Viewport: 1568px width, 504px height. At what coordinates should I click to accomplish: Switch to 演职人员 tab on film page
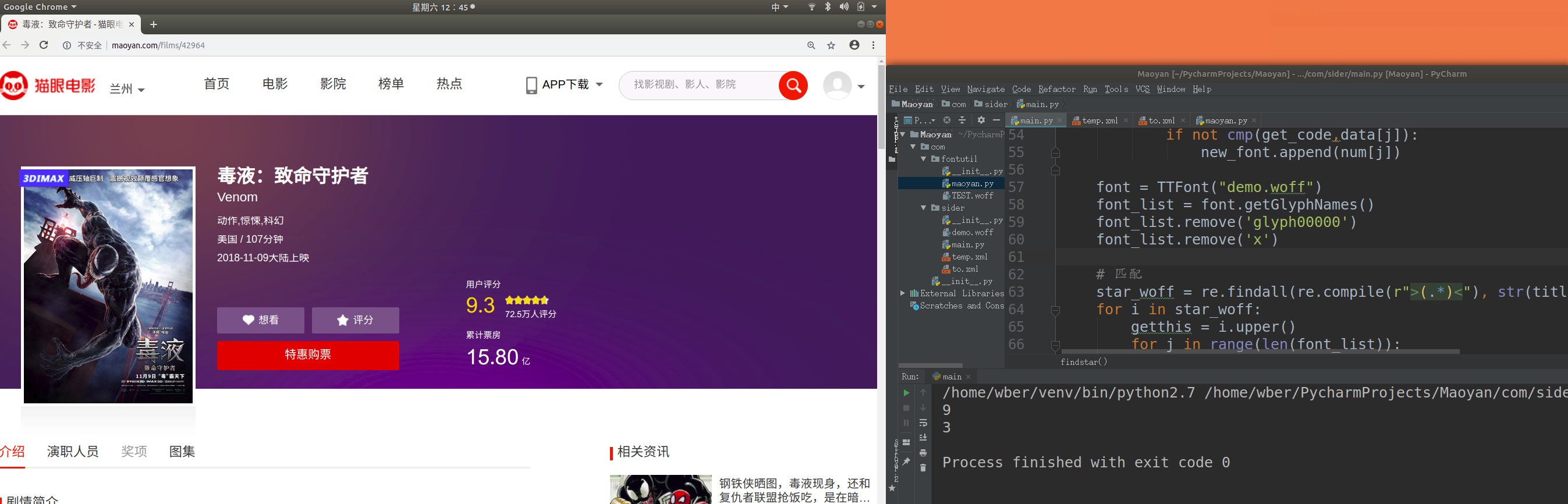pyautogui.click(x=73, y=452)
